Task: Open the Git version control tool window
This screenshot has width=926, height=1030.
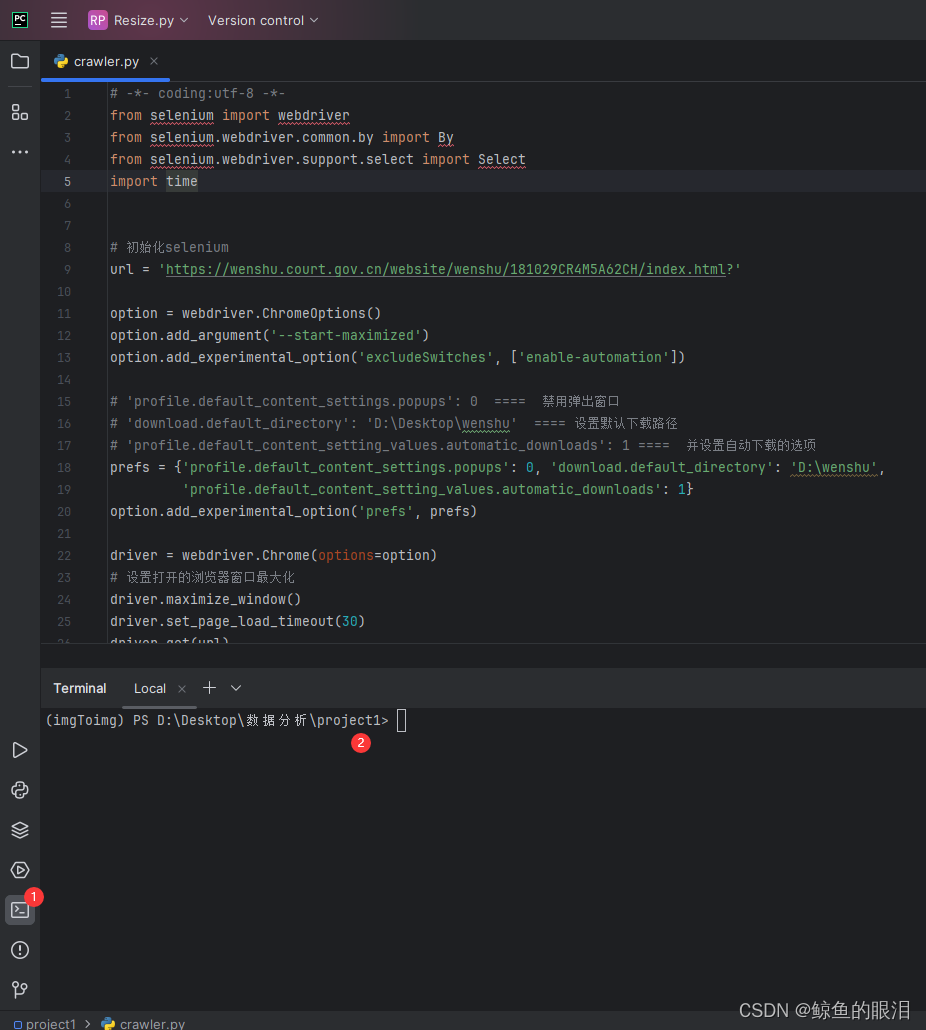Action: point(20,989)
